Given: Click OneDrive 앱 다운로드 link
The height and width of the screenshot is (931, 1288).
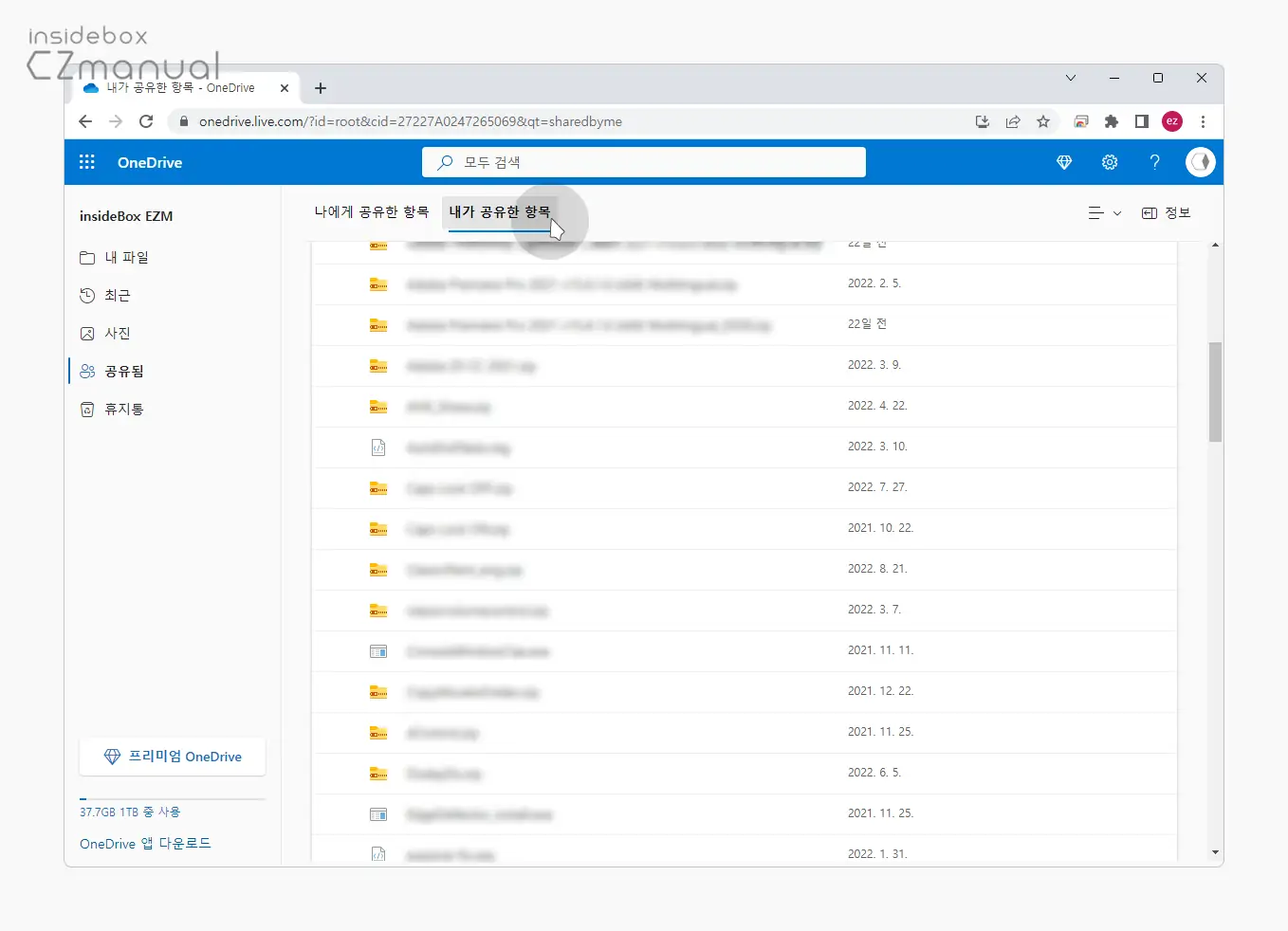Looking at the screenshot, I should tap(145, 844).
